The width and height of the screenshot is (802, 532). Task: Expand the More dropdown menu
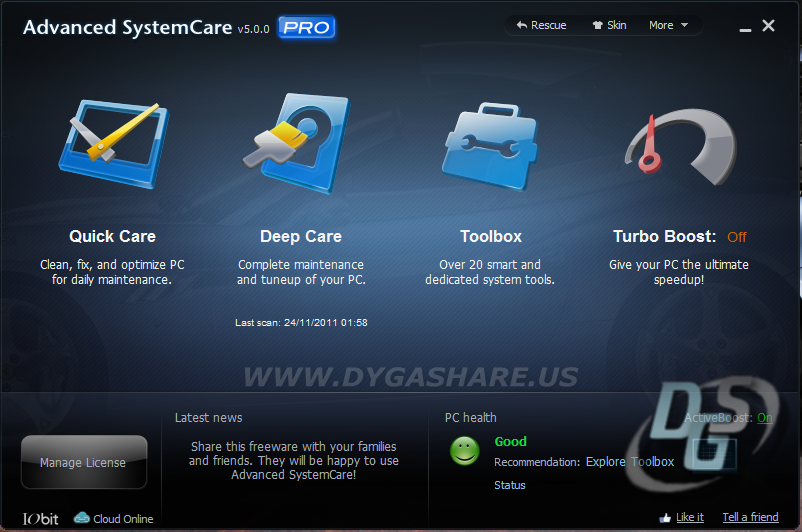click(x=669, y=25)
